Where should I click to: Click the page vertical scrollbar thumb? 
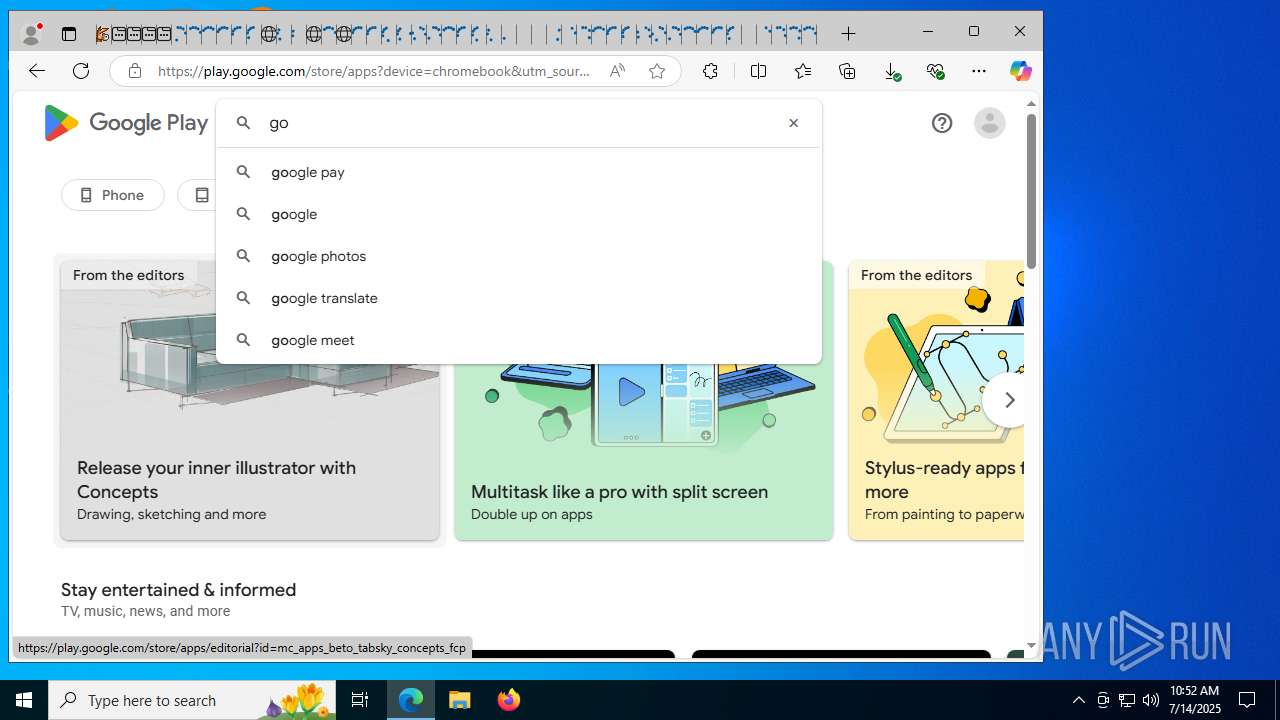pyautogui.click(x=1031, y=190)
